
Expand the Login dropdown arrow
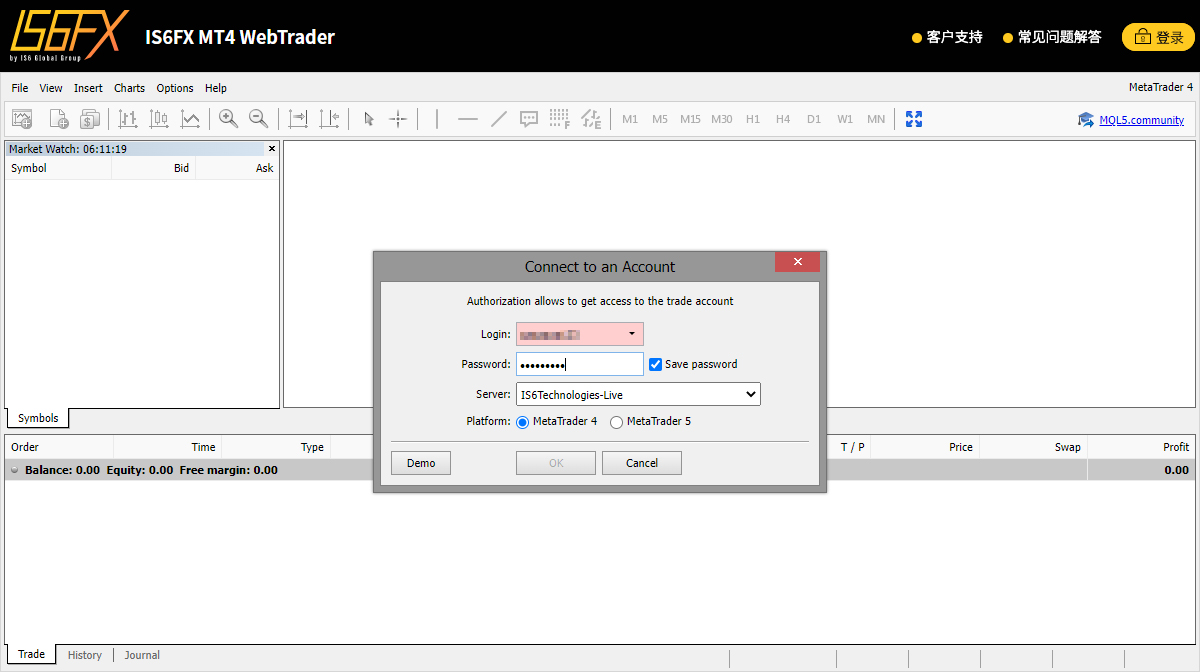(632, 334)
